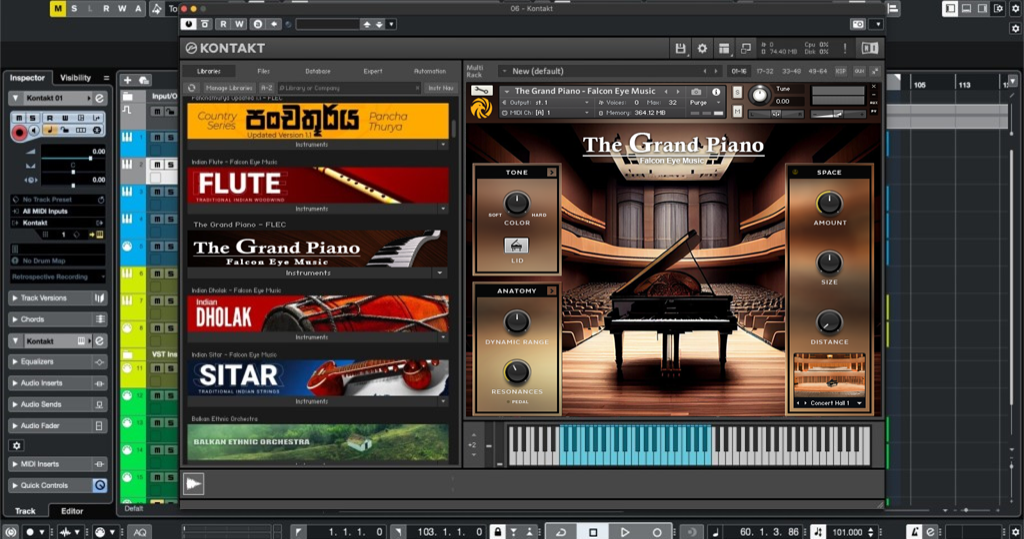This screenshot has width=1024, height=539.
Task: Switch to the Visibility tab
Action: [x=75, y=78]
